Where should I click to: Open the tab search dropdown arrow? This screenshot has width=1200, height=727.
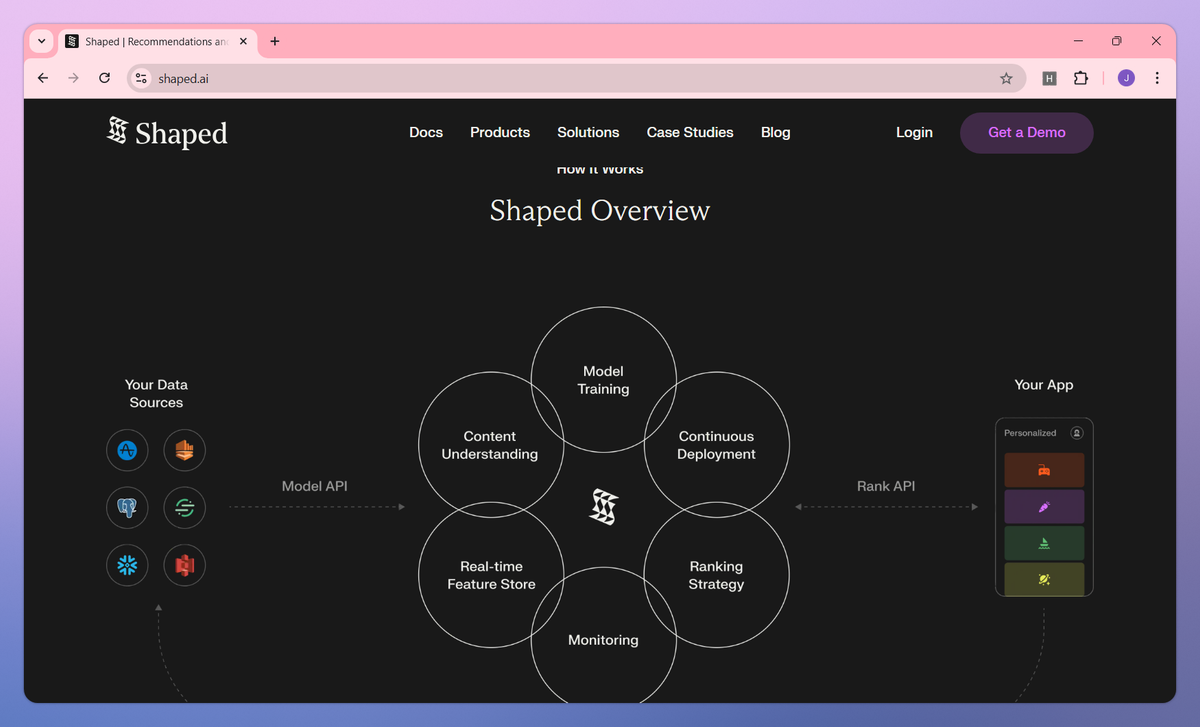click(41, 41)
